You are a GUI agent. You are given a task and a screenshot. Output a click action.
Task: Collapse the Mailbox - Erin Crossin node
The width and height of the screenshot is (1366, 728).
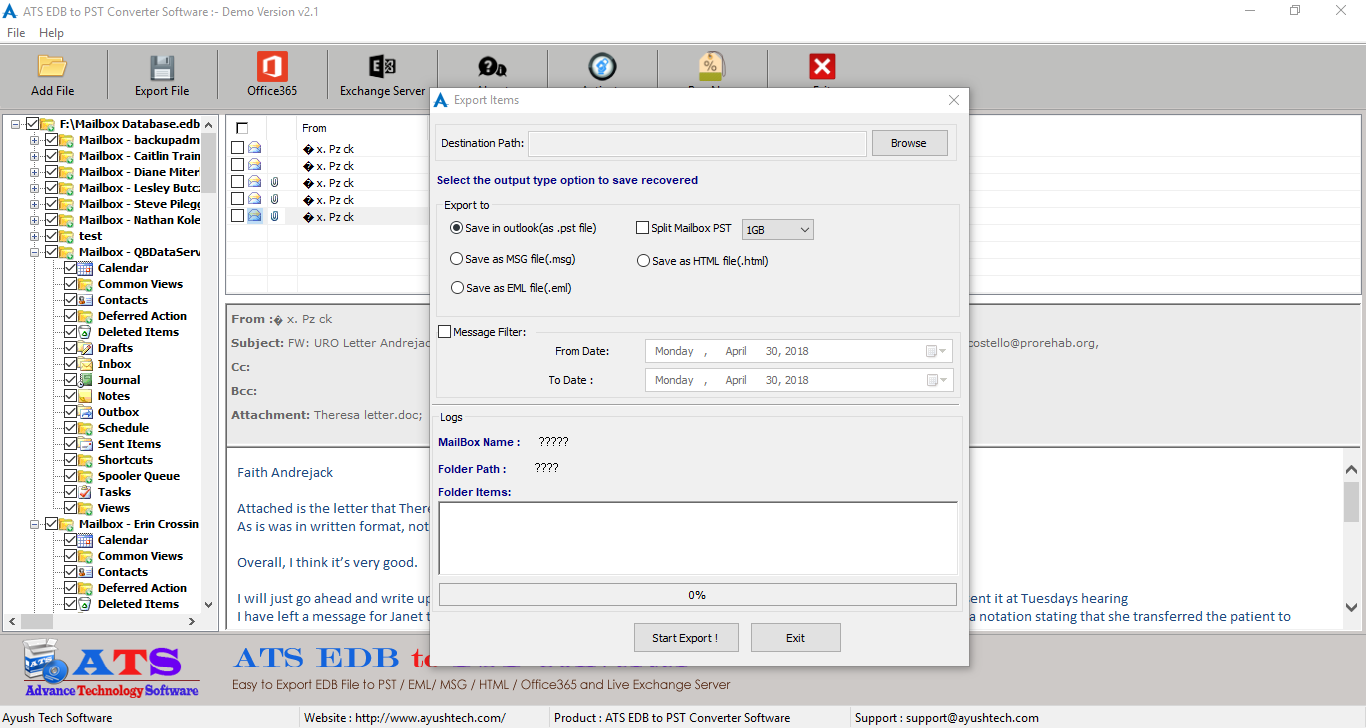coord(35,524)
